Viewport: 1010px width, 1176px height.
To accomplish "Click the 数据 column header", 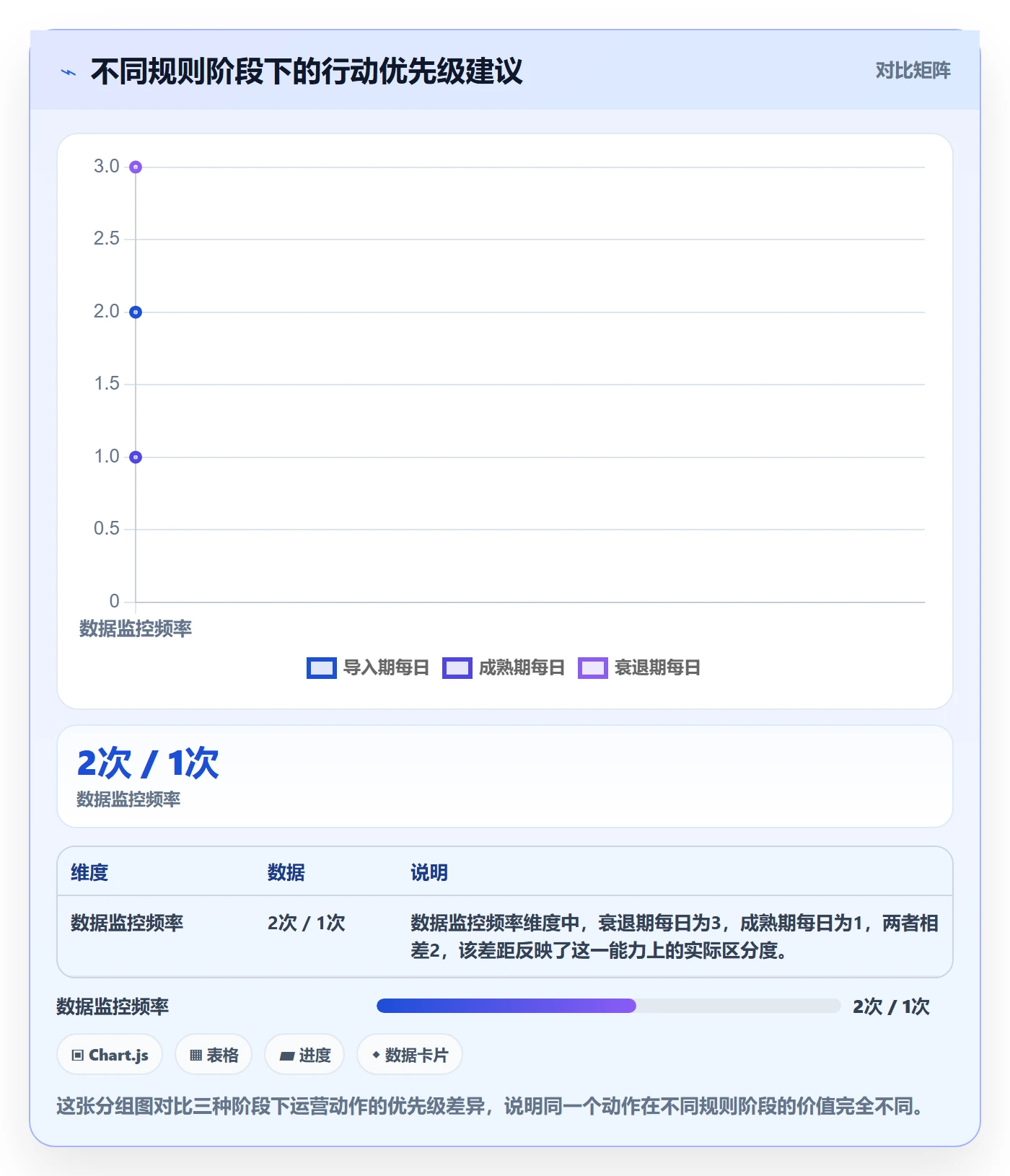I will tap(286, 872).
